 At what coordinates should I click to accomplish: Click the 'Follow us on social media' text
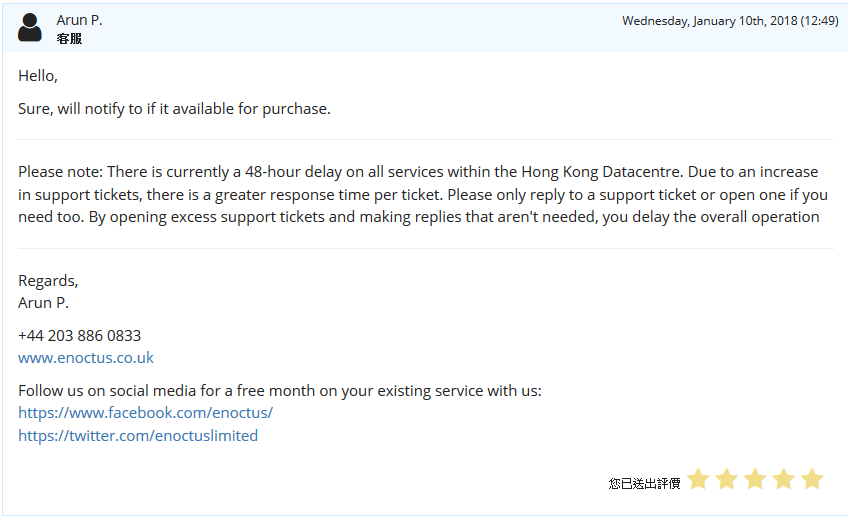(x=280, y=390)
